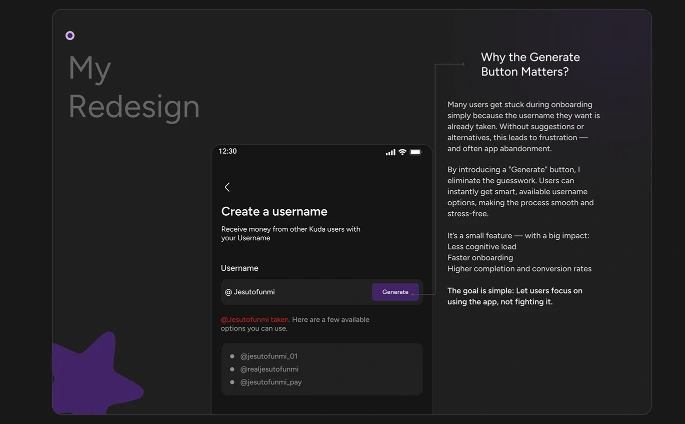
Task: Click the battery icon in phone status bar
Action: pos(415,152)
